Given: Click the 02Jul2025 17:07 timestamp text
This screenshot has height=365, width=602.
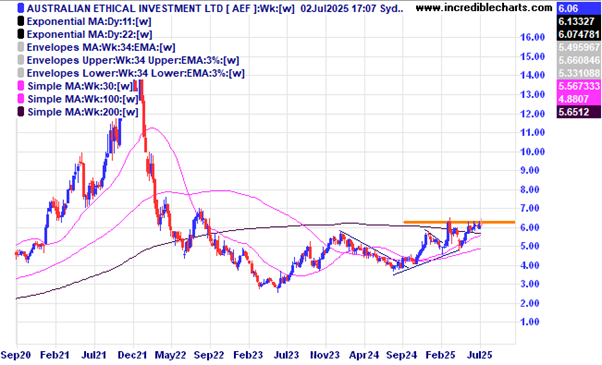Looking at the screenshot, I should (338, 8).
